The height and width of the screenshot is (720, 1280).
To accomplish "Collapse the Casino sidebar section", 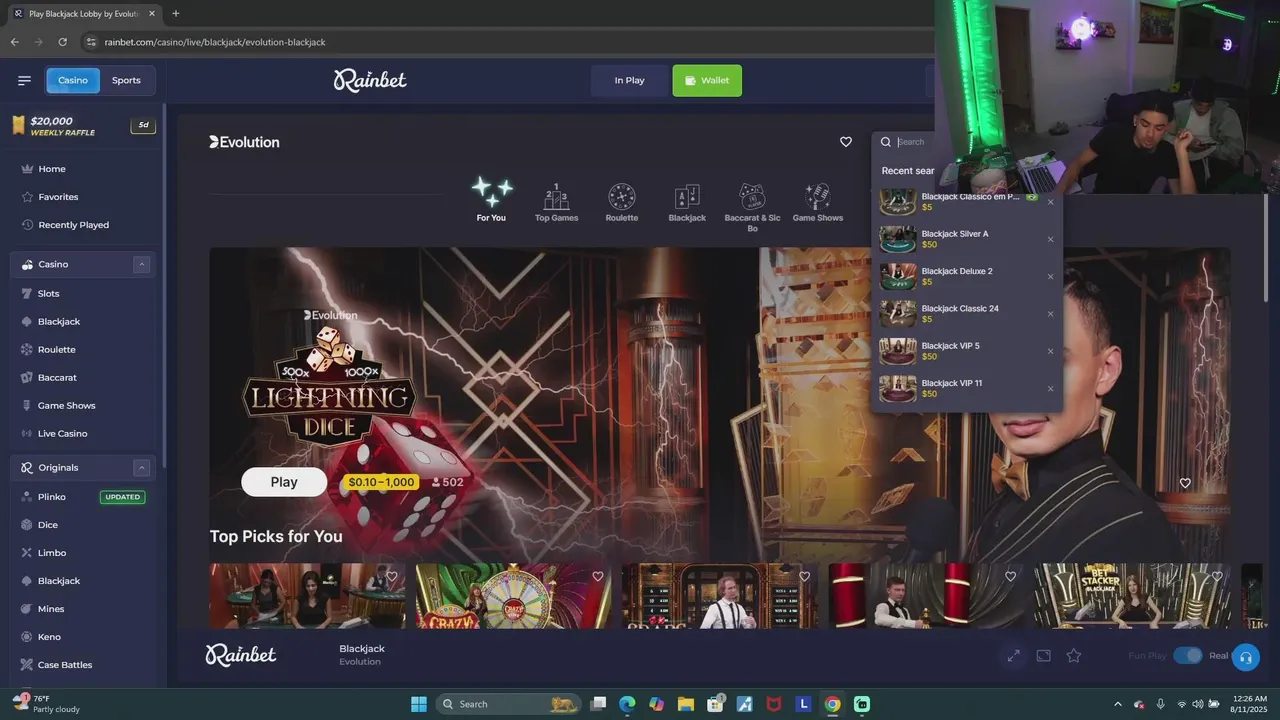I will click(142, 264).
